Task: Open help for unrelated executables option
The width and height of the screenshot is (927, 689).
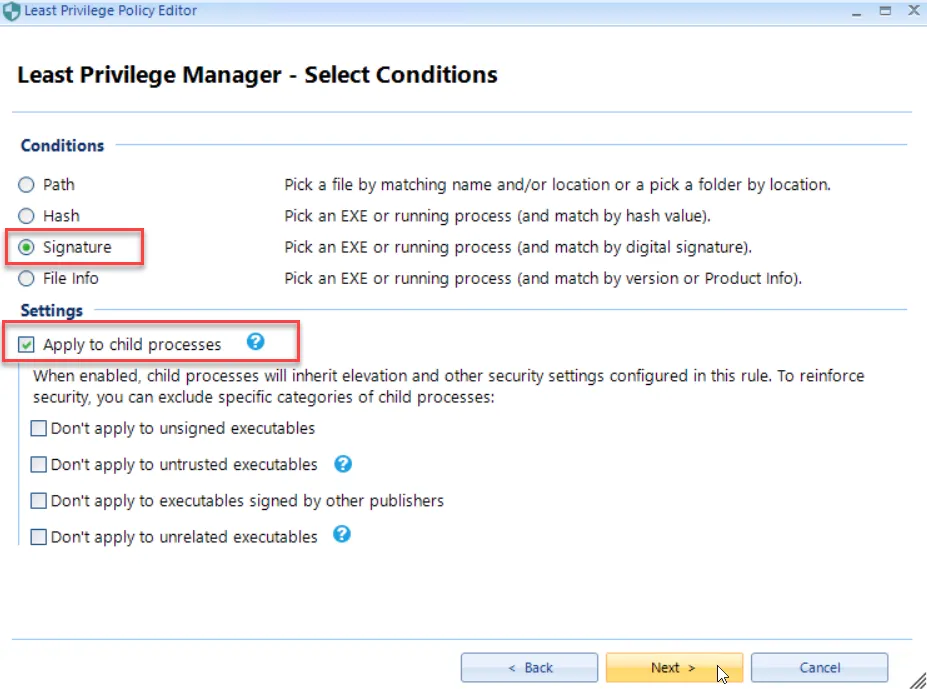Action: pos(341,536)
